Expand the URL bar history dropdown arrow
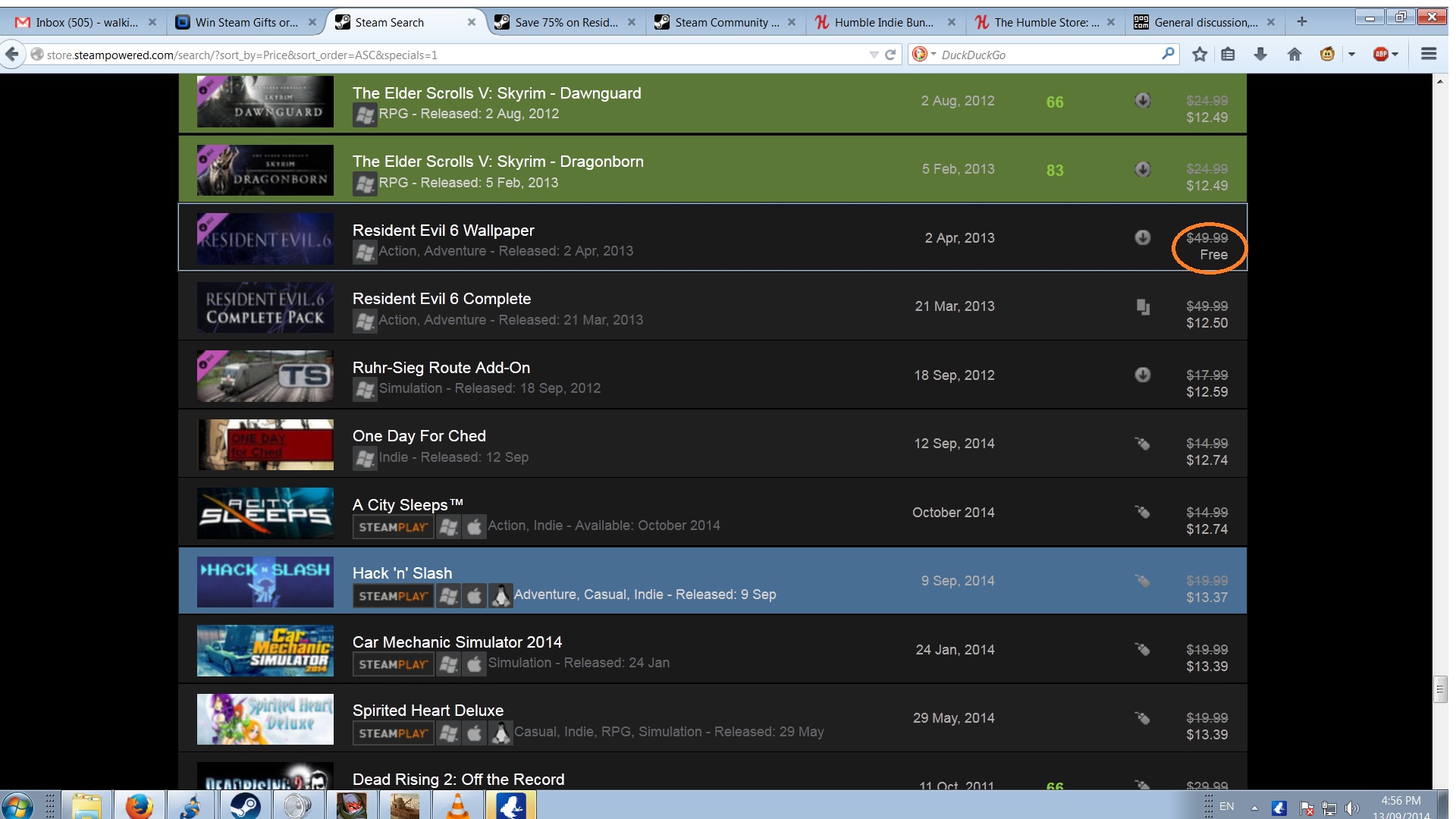The image size is (1456, 819). (874, 55)
